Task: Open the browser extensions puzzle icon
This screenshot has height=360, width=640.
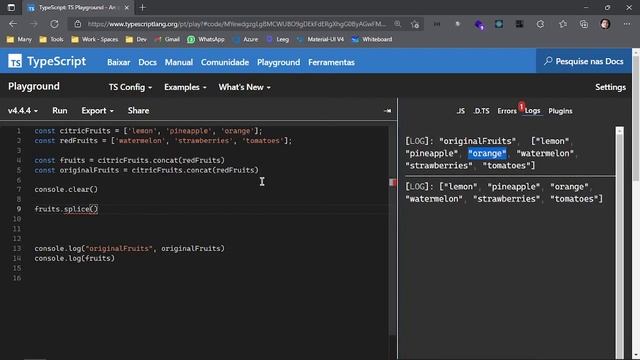Action: pos(540,24)
